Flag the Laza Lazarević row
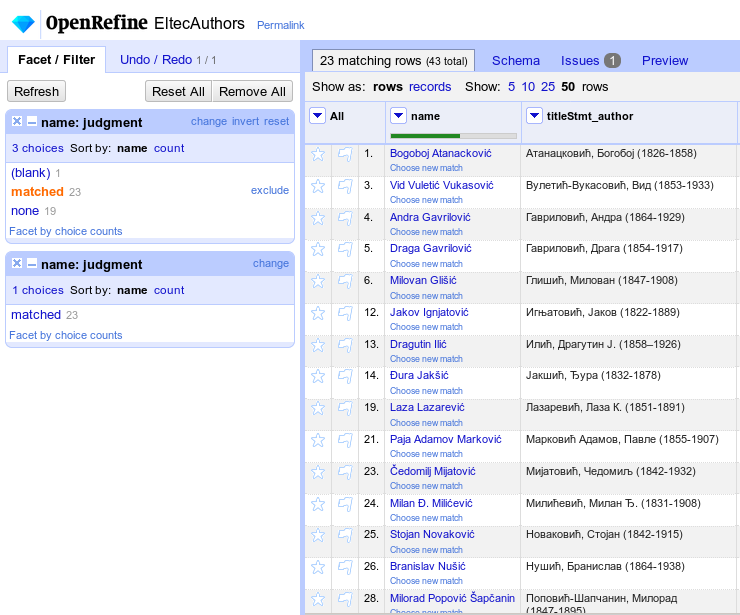Screen dimensions: 740x615 coord(345,408)
